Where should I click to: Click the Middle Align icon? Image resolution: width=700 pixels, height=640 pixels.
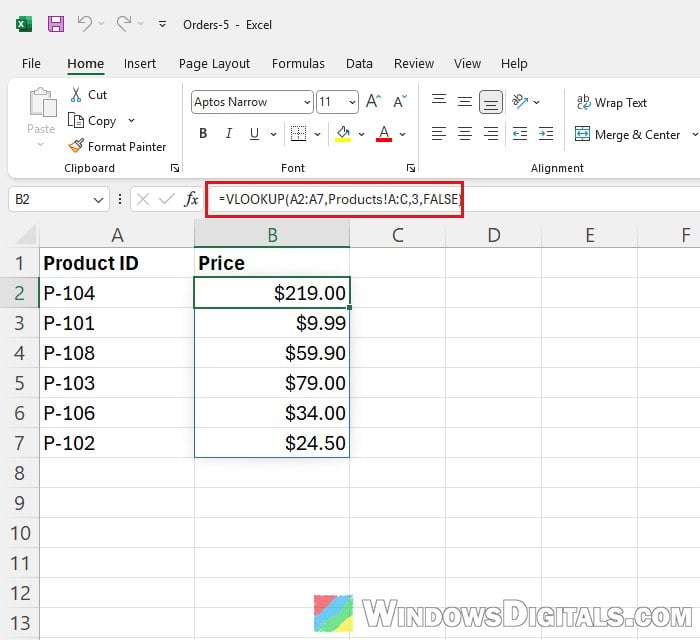465,102
